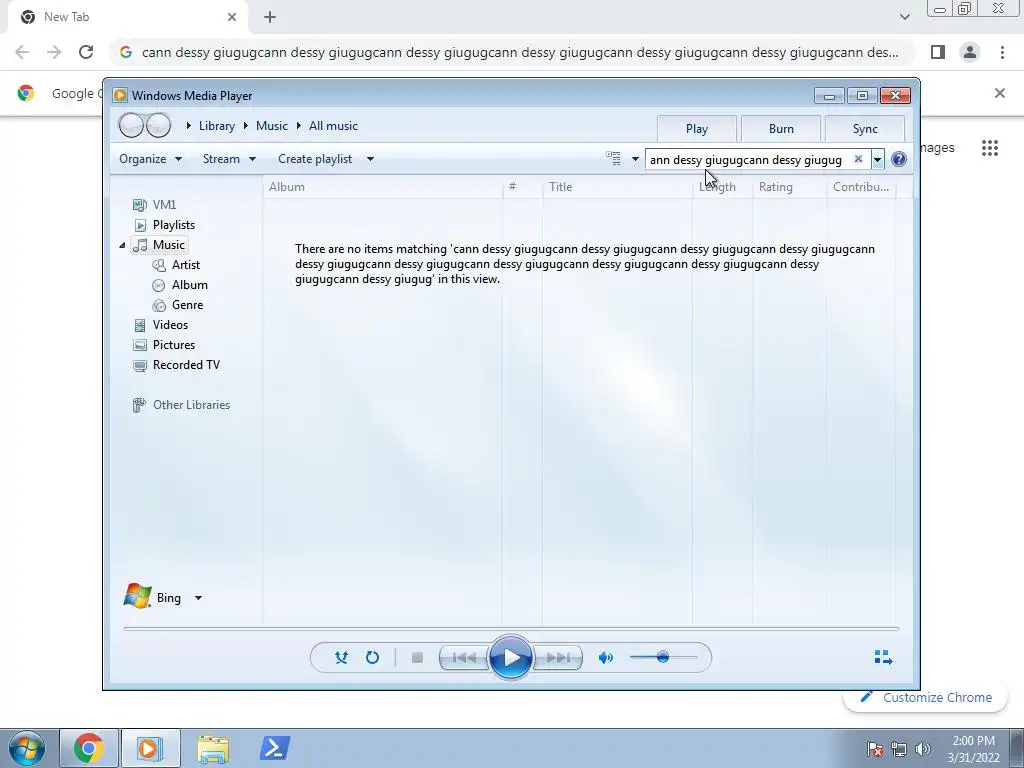Viewport: 1024px width, 768px height.
Task: Switch to the Sync tab
Action: [x=865, y=129]
